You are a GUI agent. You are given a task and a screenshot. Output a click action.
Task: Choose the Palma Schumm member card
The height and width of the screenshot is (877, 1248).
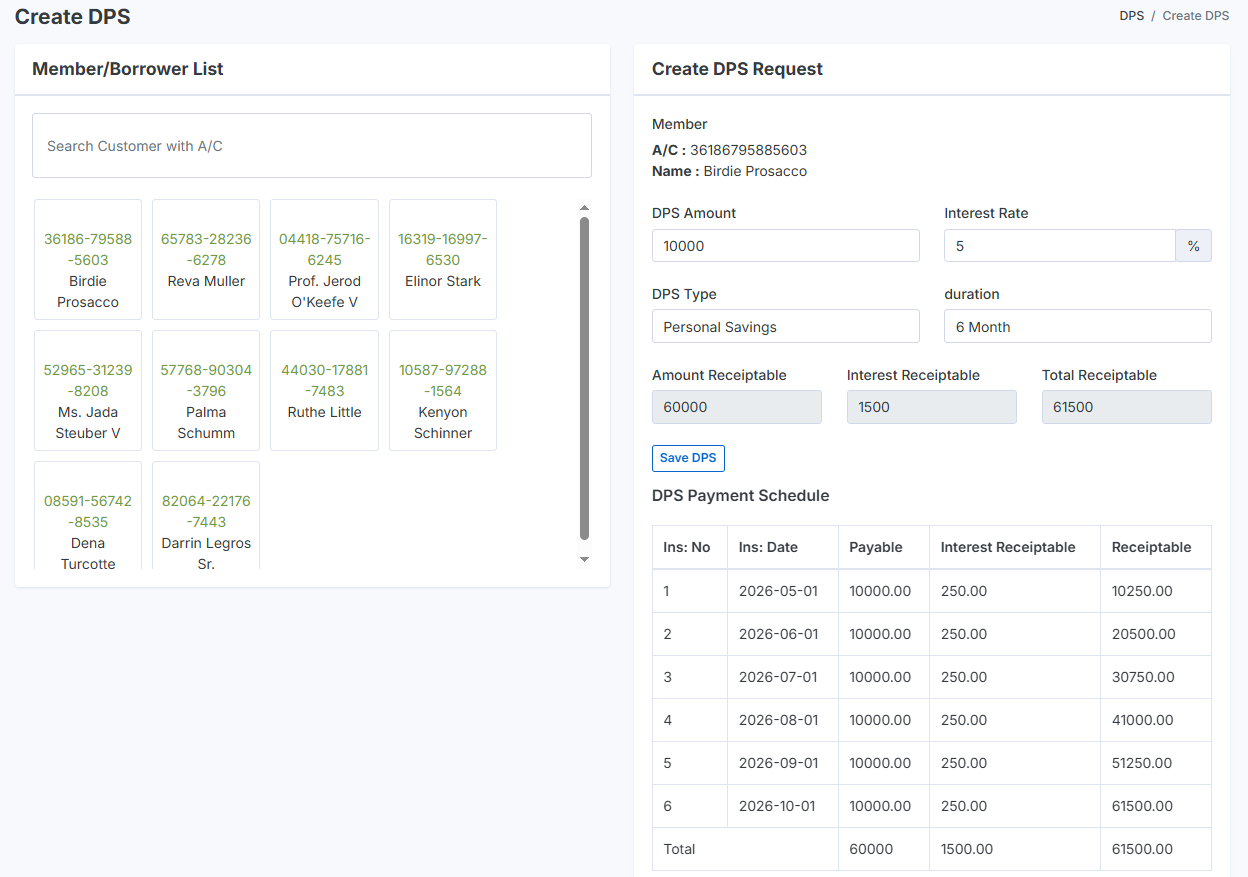pos(206,391)
